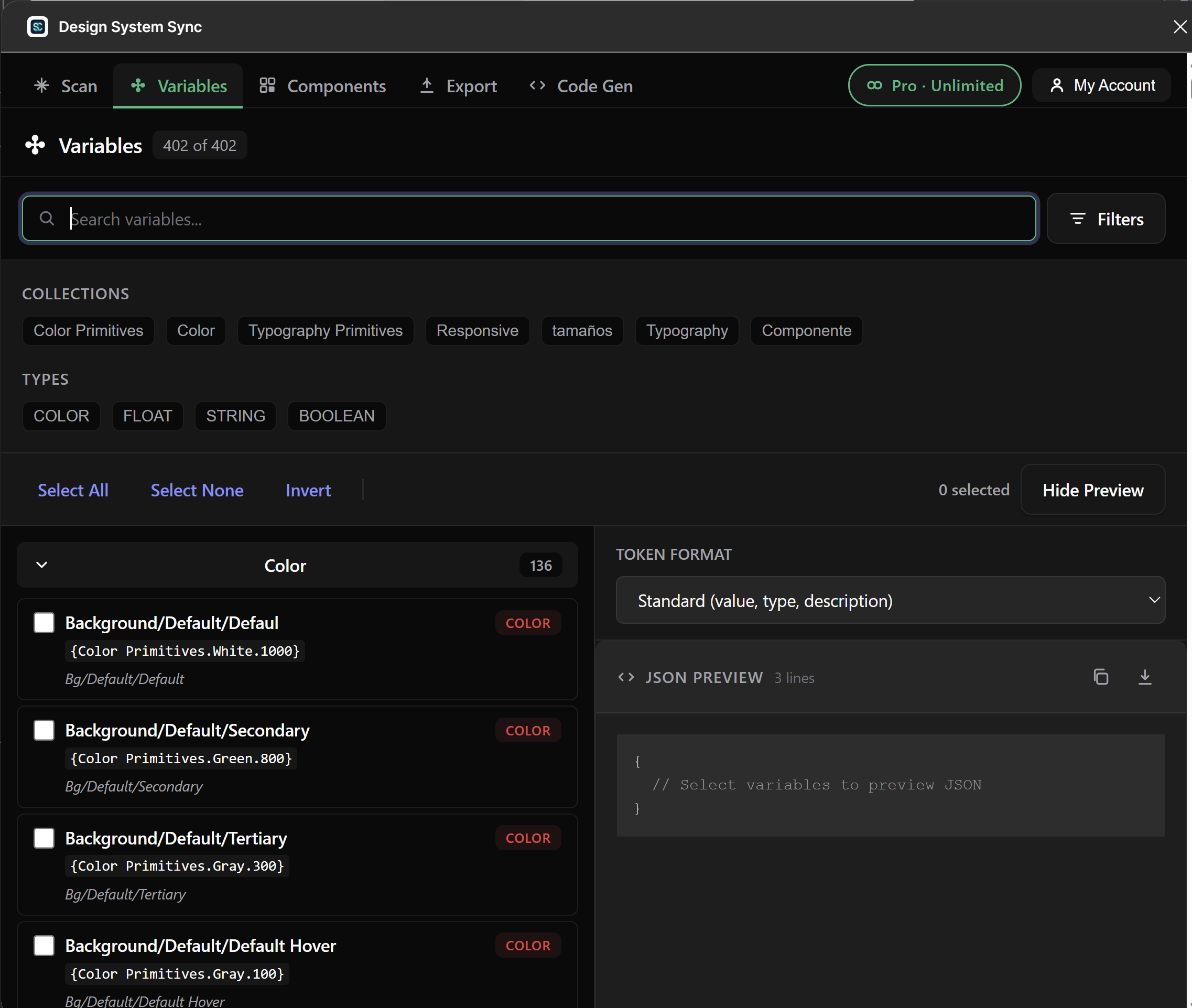Click the Variables heading icon
Viewport: 1192px width, 1008px height.
pos(35,145)
